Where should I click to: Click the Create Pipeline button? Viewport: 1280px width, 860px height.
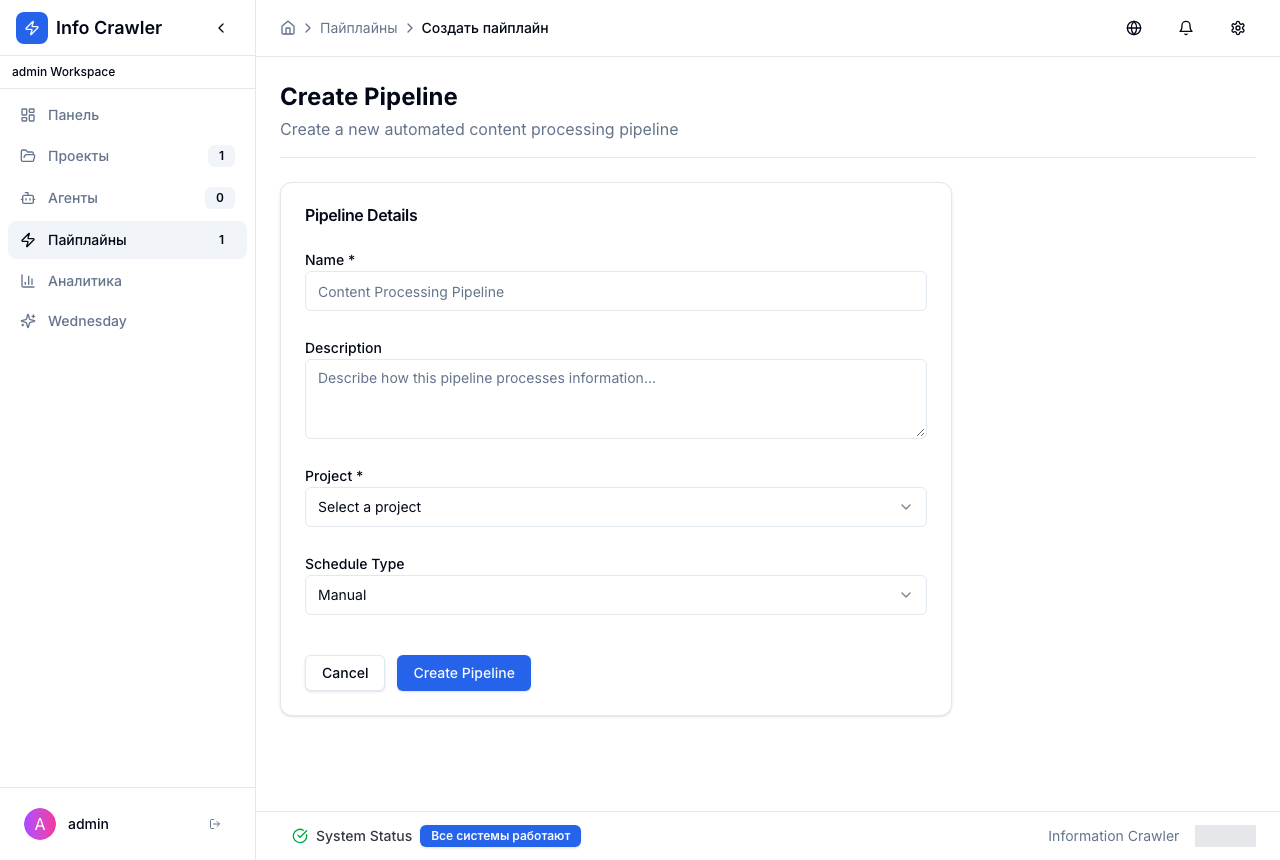464,673
